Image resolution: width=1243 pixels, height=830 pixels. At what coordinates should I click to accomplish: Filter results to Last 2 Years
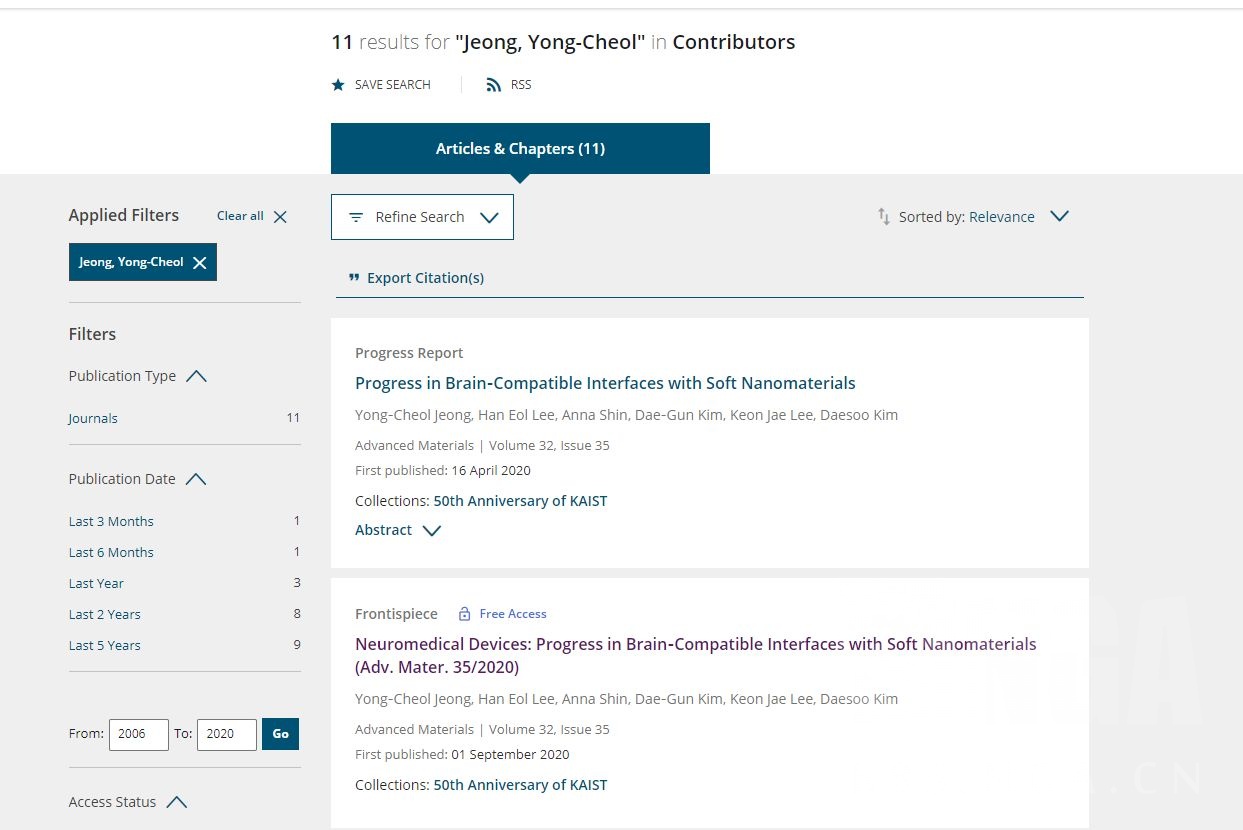pos(104,614)
